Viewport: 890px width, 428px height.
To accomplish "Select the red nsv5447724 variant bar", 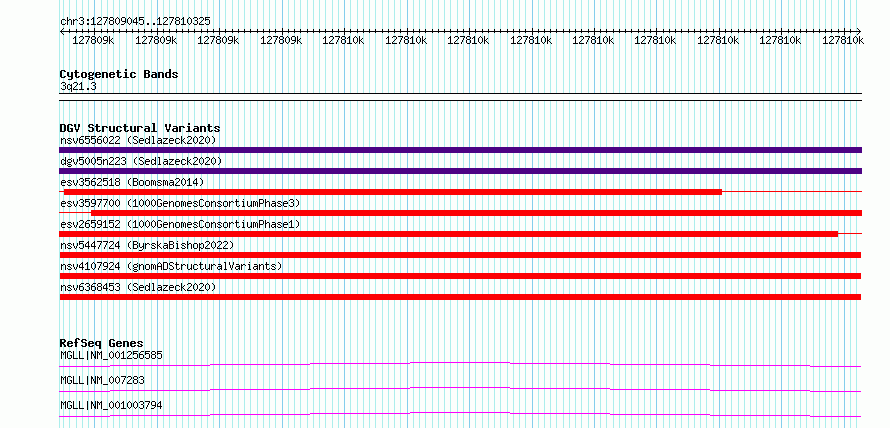I will pos(460,255).
